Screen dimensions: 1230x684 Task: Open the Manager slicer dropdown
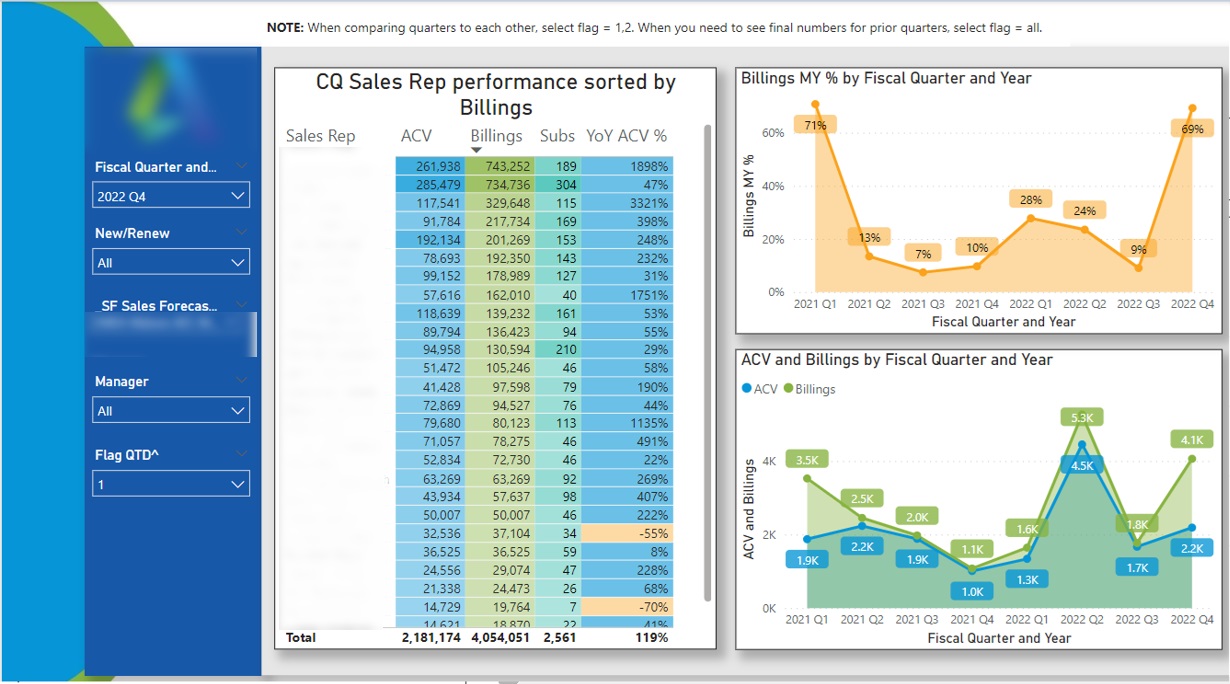tap(171, 411)
